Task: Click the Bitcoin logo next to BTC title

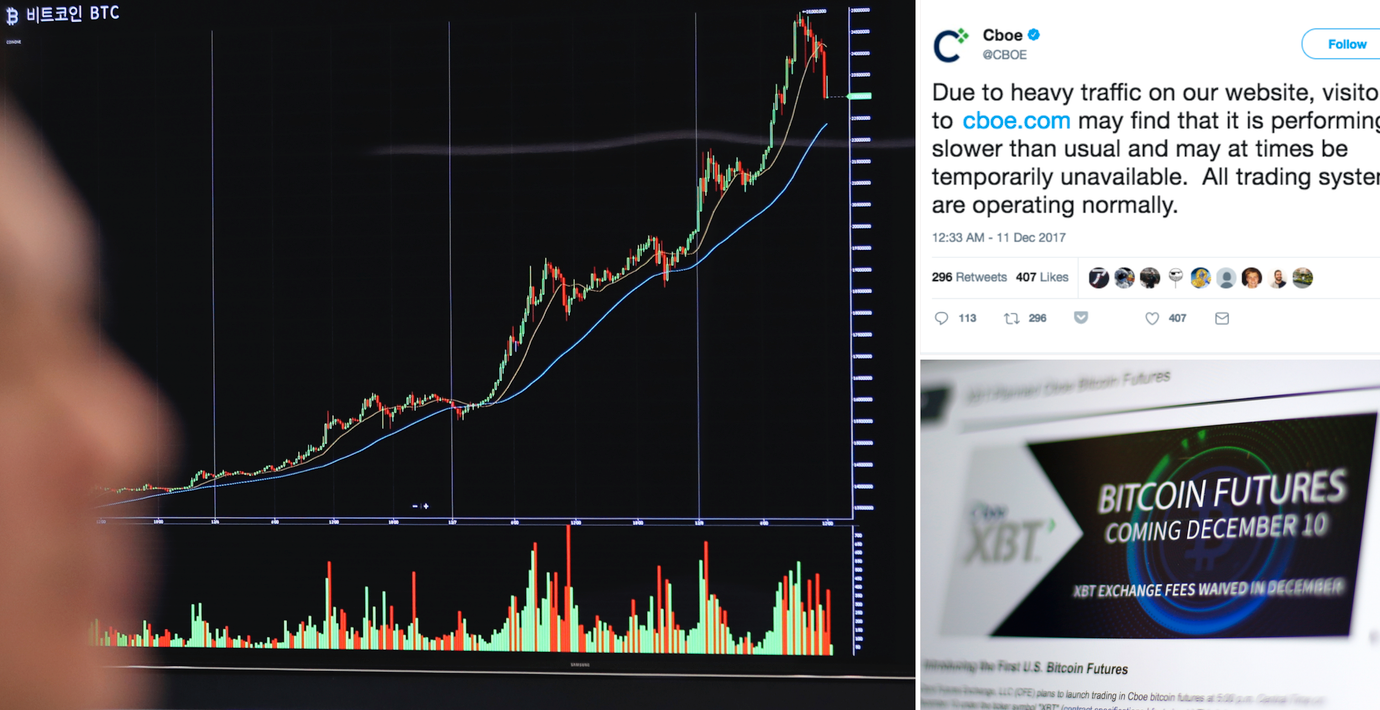Action: point(12,16)
